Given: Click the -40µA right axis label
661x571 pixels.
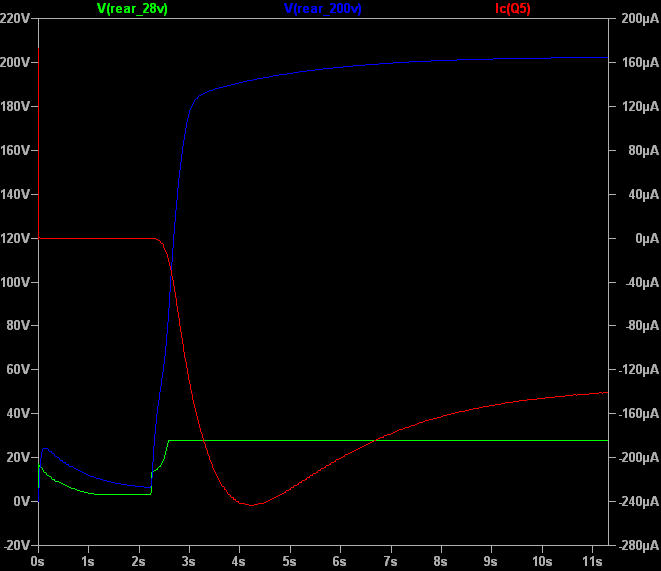Looking at the screenshot, I should pyautogui.click(x=642, y=282).
